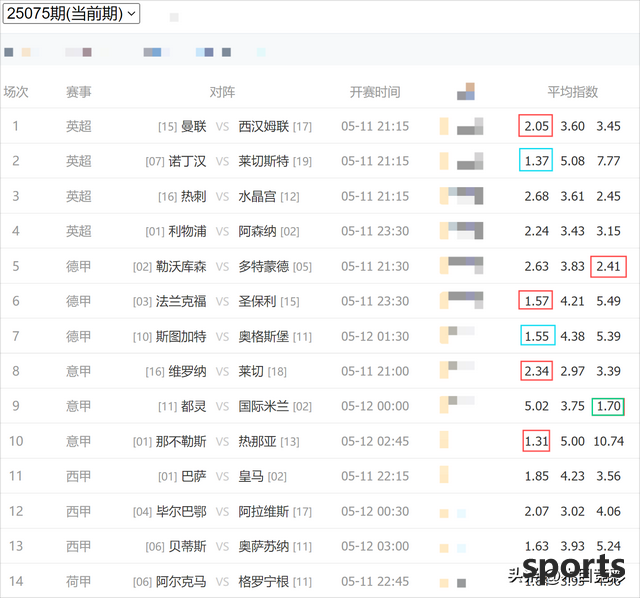This screenshot has width=640, height=598.
Task: Select home team 曼联 in row 1
Action: tap(194, 126)
